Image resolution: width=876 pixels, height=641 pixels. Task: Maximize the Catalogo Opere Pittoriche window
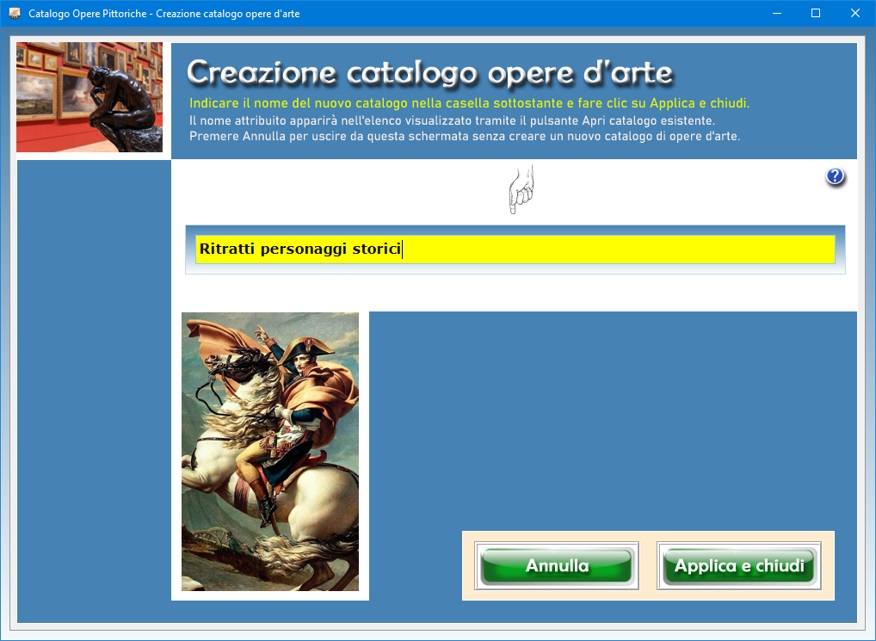tap(816, 13)
